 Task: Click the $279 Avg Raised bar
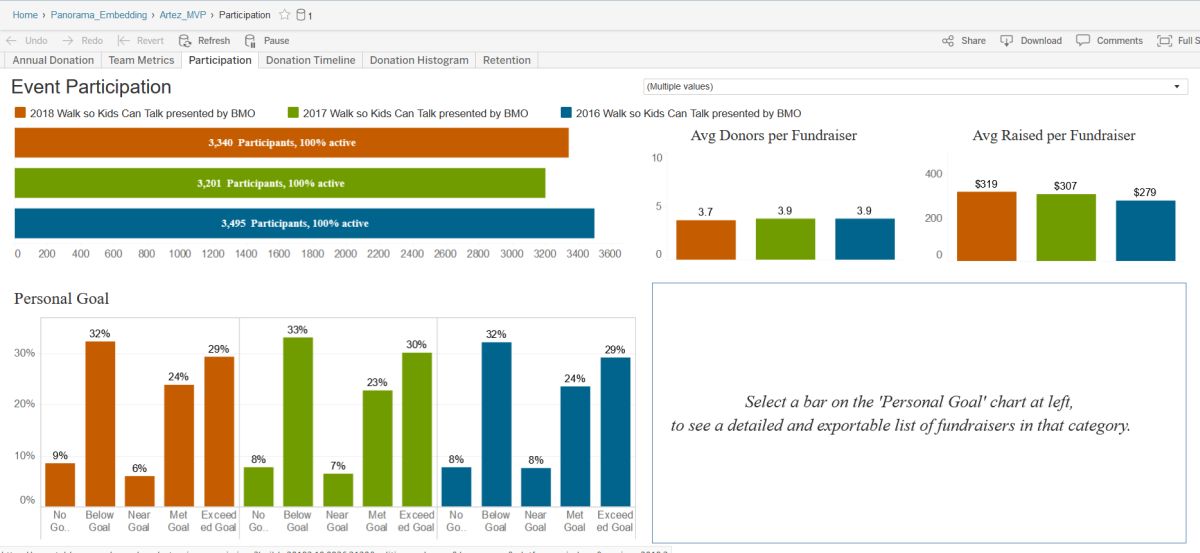pos(1146,231)
